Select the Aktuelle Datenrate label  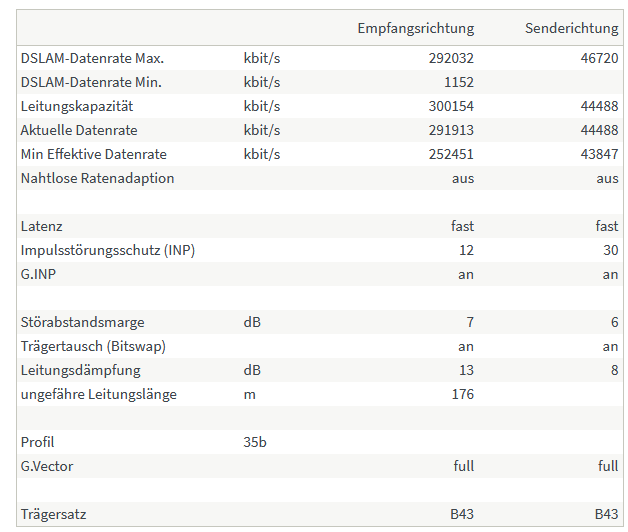pyautogui.click(x=79, y=131)
